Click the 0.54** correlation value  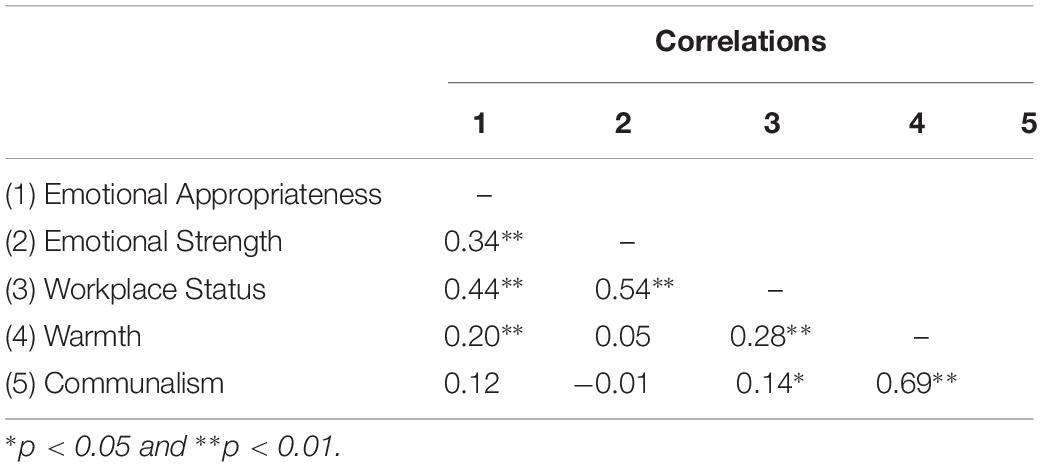pyautogui.click(x=634, y=289)
